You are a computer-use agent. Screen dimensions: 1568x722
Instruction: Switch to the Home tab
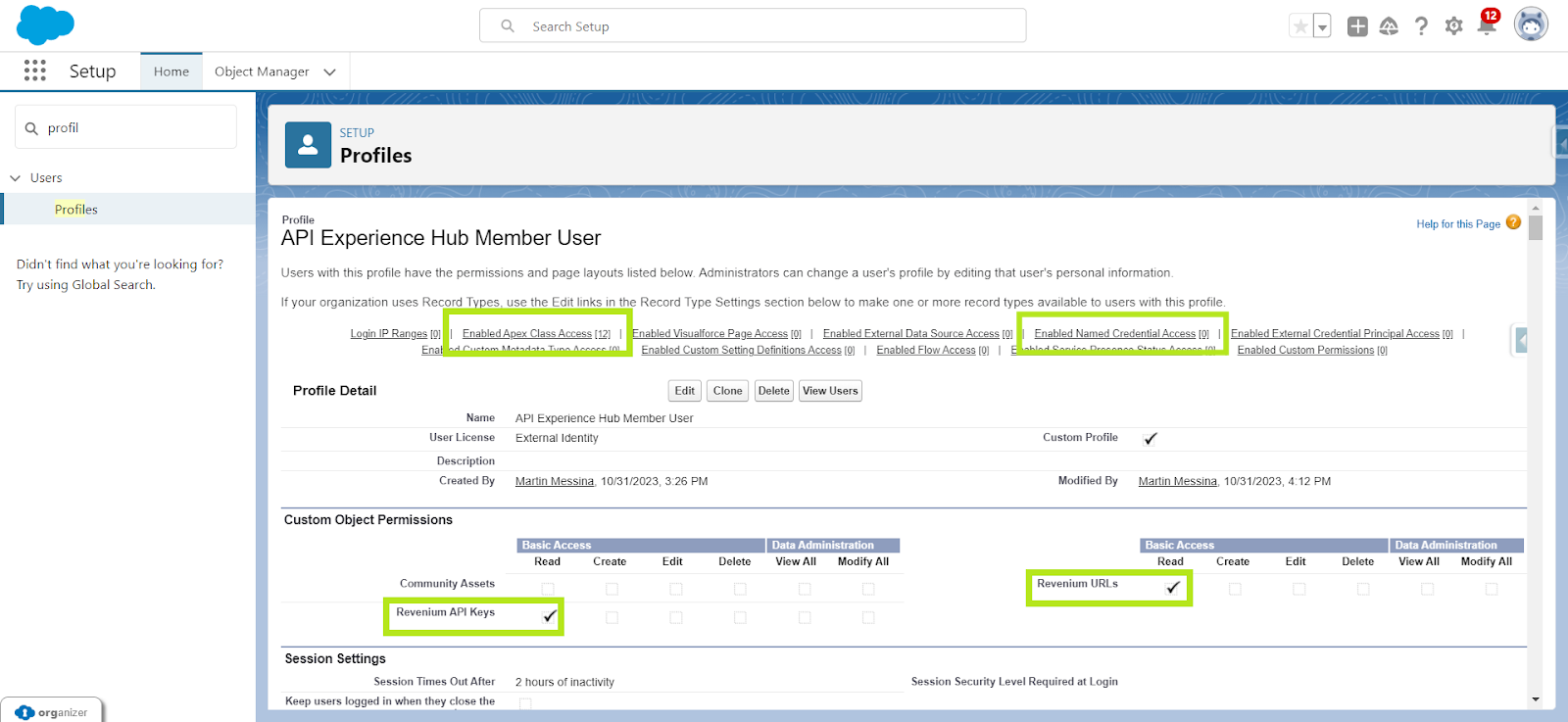point(171,72)
